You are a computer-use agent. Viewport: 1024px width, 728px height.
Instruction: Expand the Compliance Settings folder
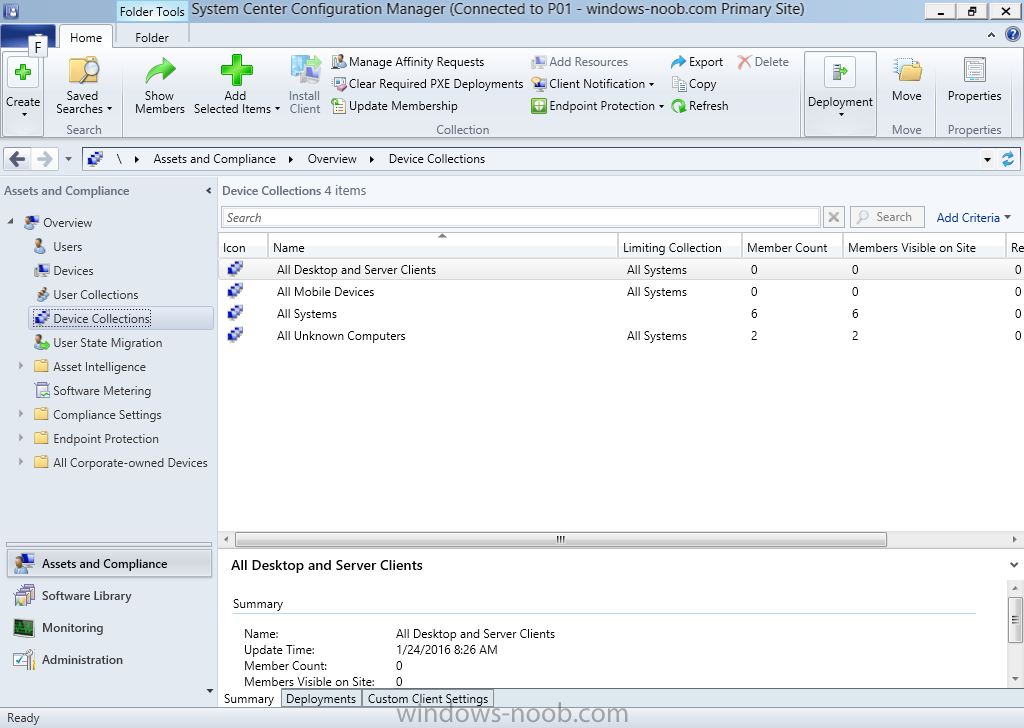click(x=21, y=414)
